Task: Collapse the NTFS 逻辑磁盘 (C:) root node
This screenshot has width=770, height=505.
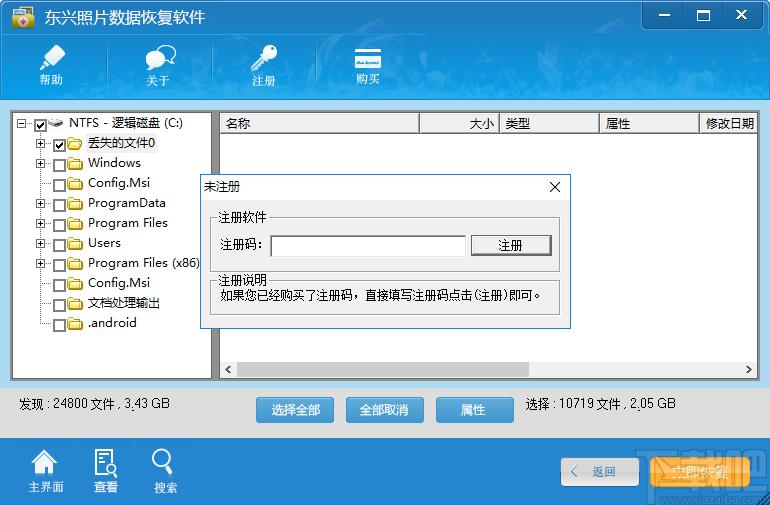Action: 22,123
